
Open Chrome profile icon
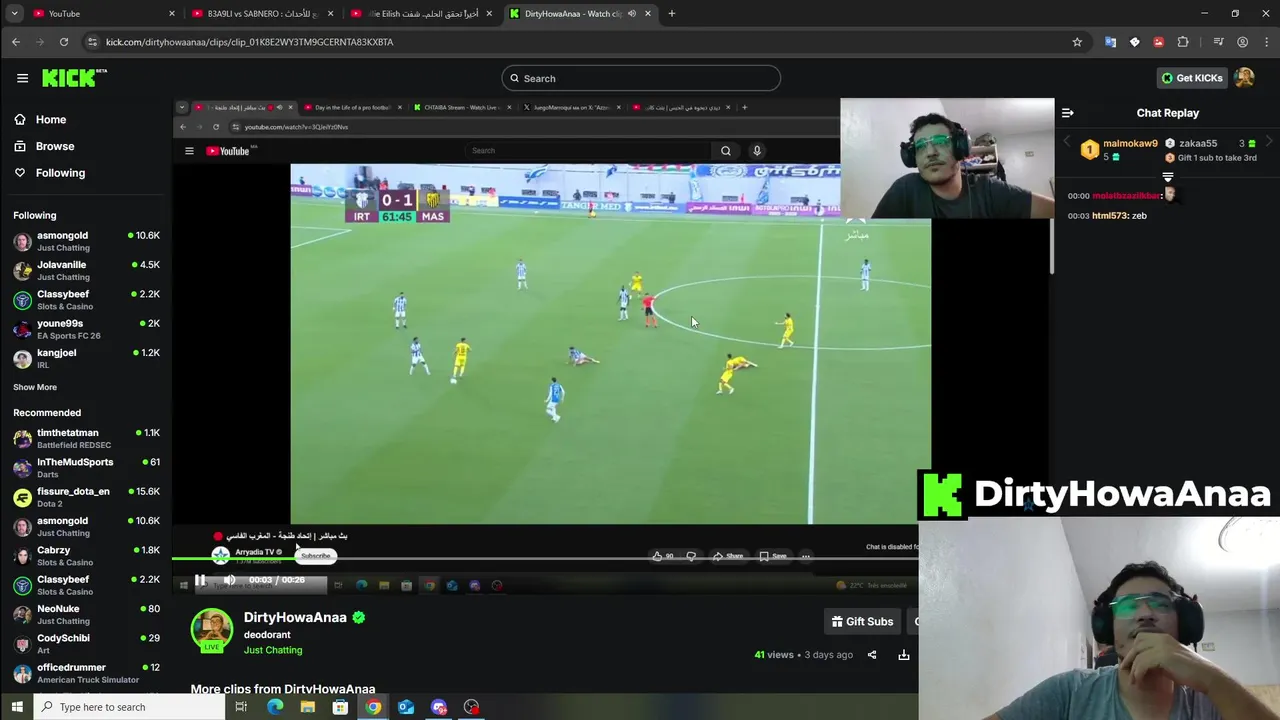1242,42
